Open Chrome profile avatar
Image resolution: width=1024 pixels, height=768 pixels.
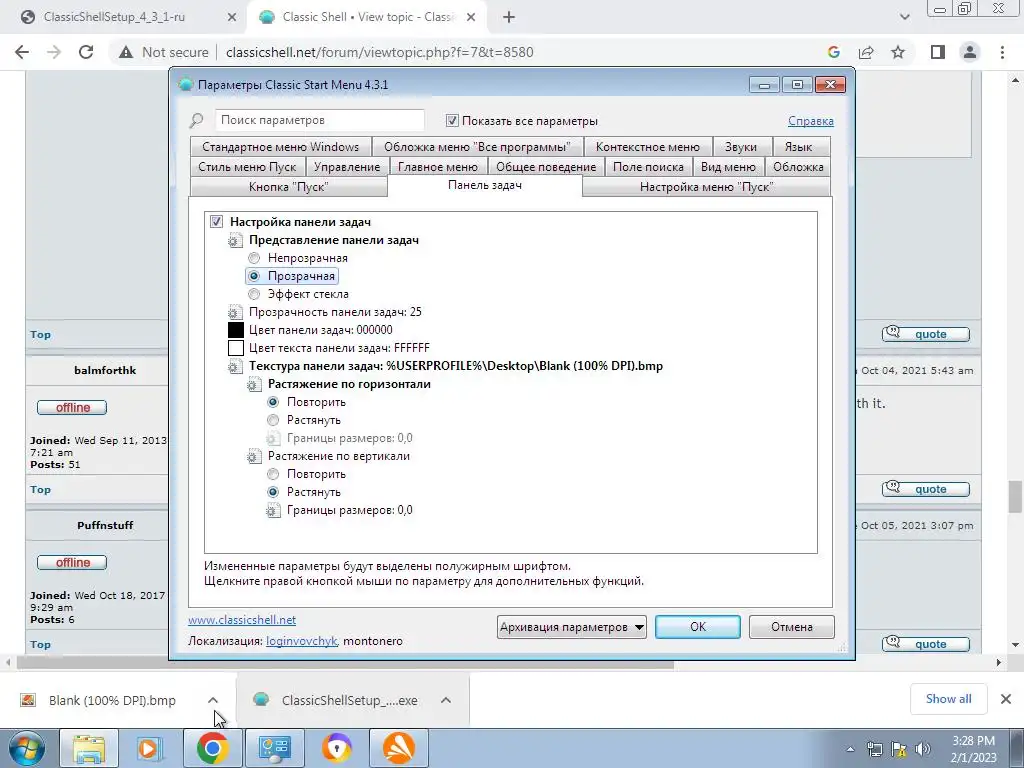click(970, 52)
